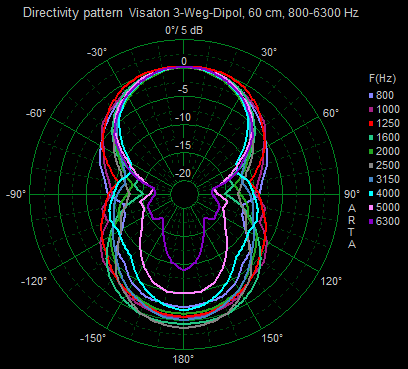Click the '60°' angle label
The width and height of the screenshot is (408, 369).
click(330, 113)
